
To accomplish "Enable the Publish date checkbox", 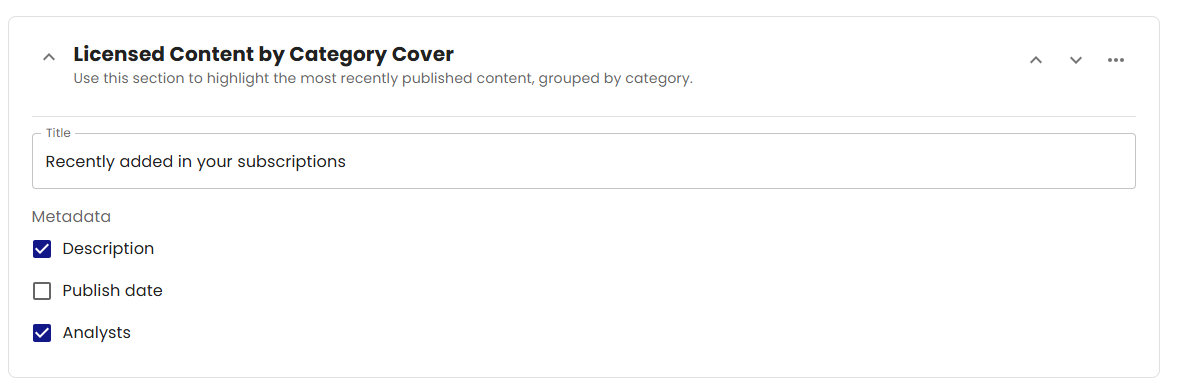I will (x=42, y=291).
